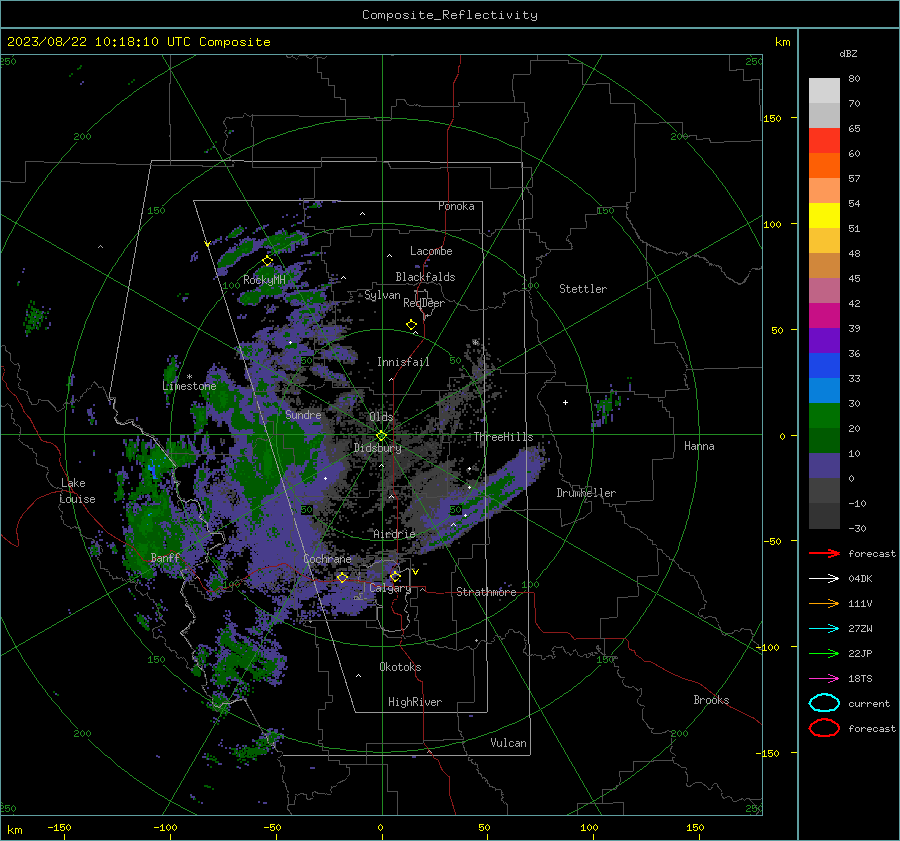Screen dimensions: 900x841
Task: Click the Ponoka label
Action: 456,206
